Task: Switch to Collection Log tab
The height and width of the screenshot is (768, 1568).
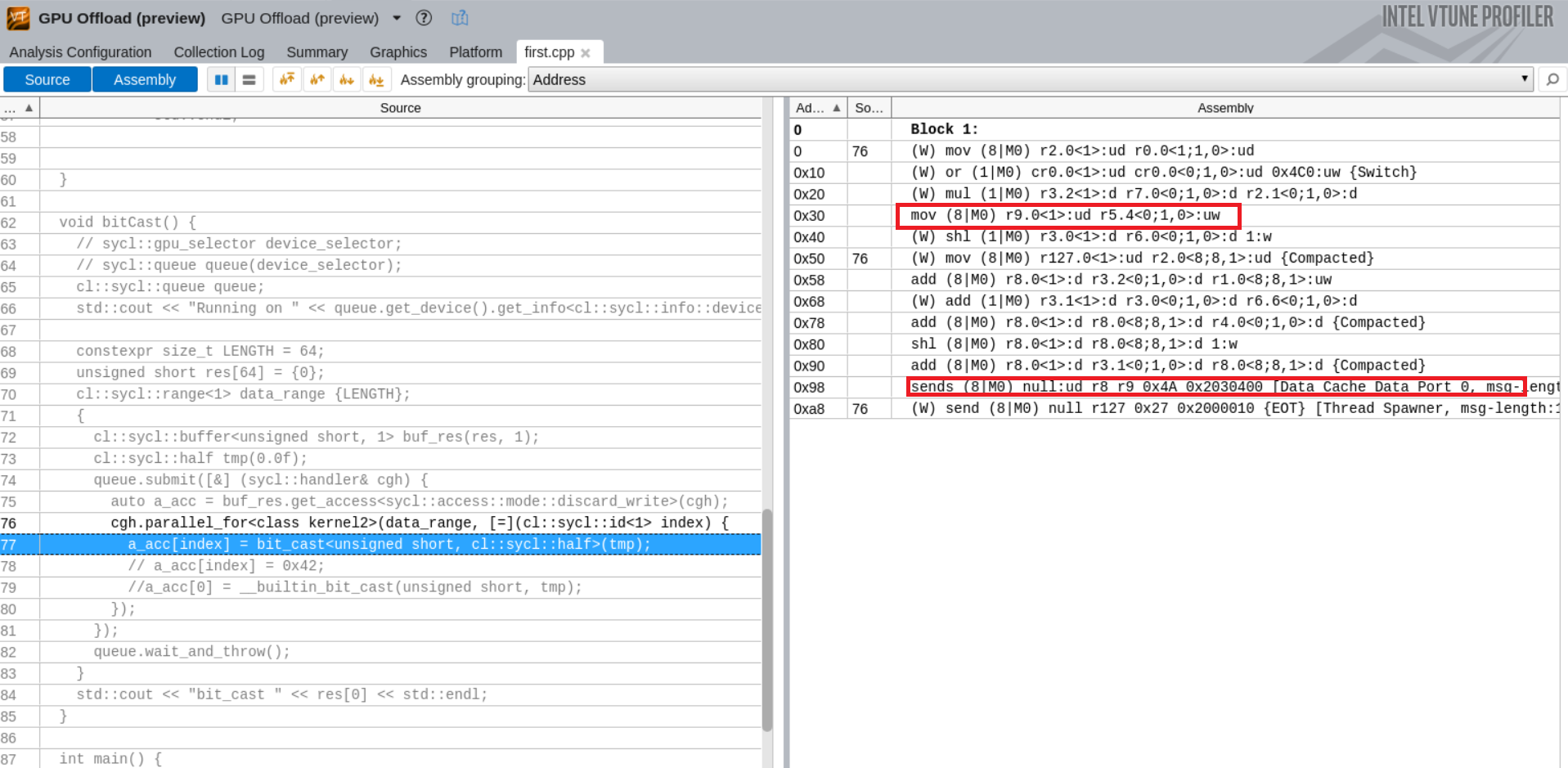Action: (x=218, y=52)
